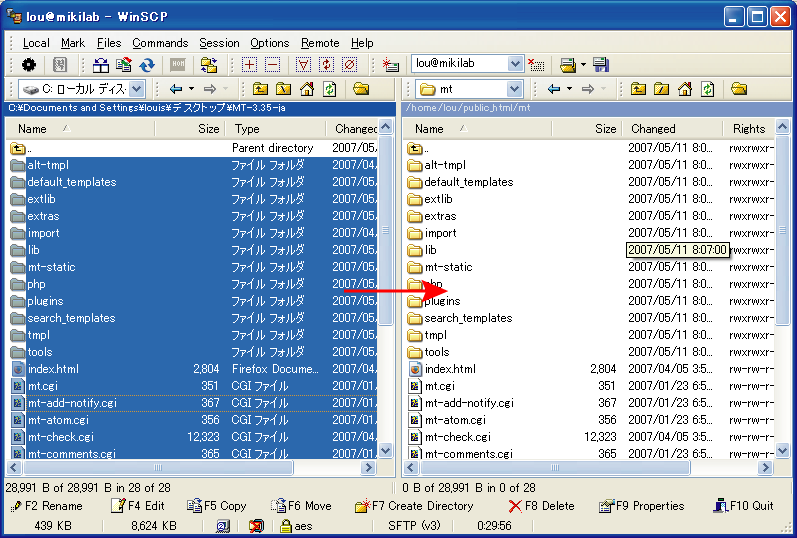Click the local panel vertical scroll down arrow
Screen dimensions: 797x538
tap(386, 451)
